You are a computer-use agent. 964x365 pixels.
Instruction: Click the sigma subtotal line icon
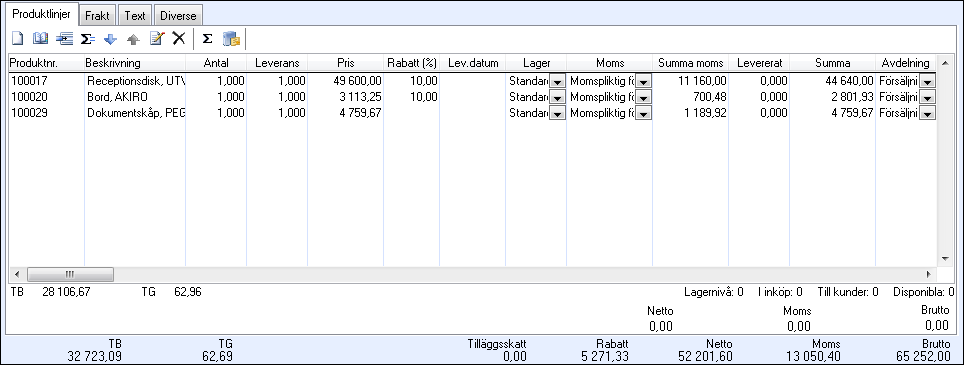click(x=88, y=39)
